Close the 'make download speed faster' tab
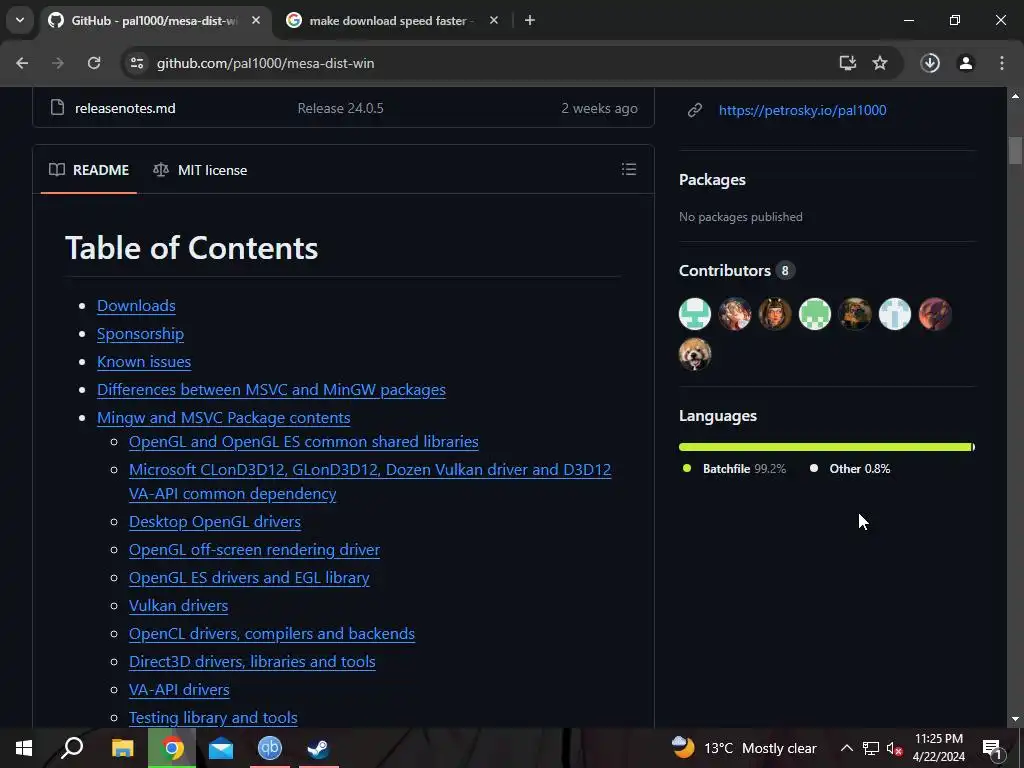Screen dimensions: 1024x768 pyautogui.click(x=494, y=20)
